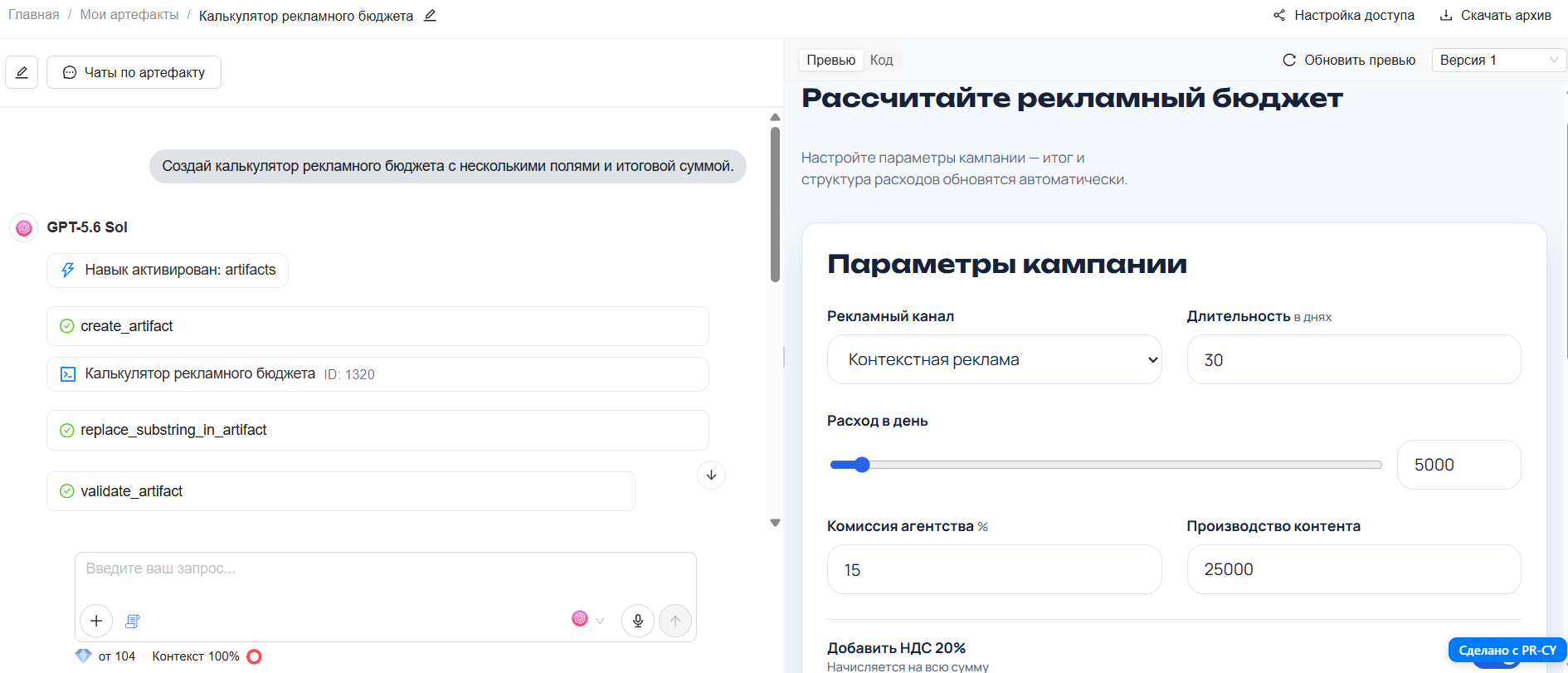Image resolution: width=1568 pixels, height=673 pixels.
Task: Click the diamond credits icon
Action: click(x=83, y=656)
